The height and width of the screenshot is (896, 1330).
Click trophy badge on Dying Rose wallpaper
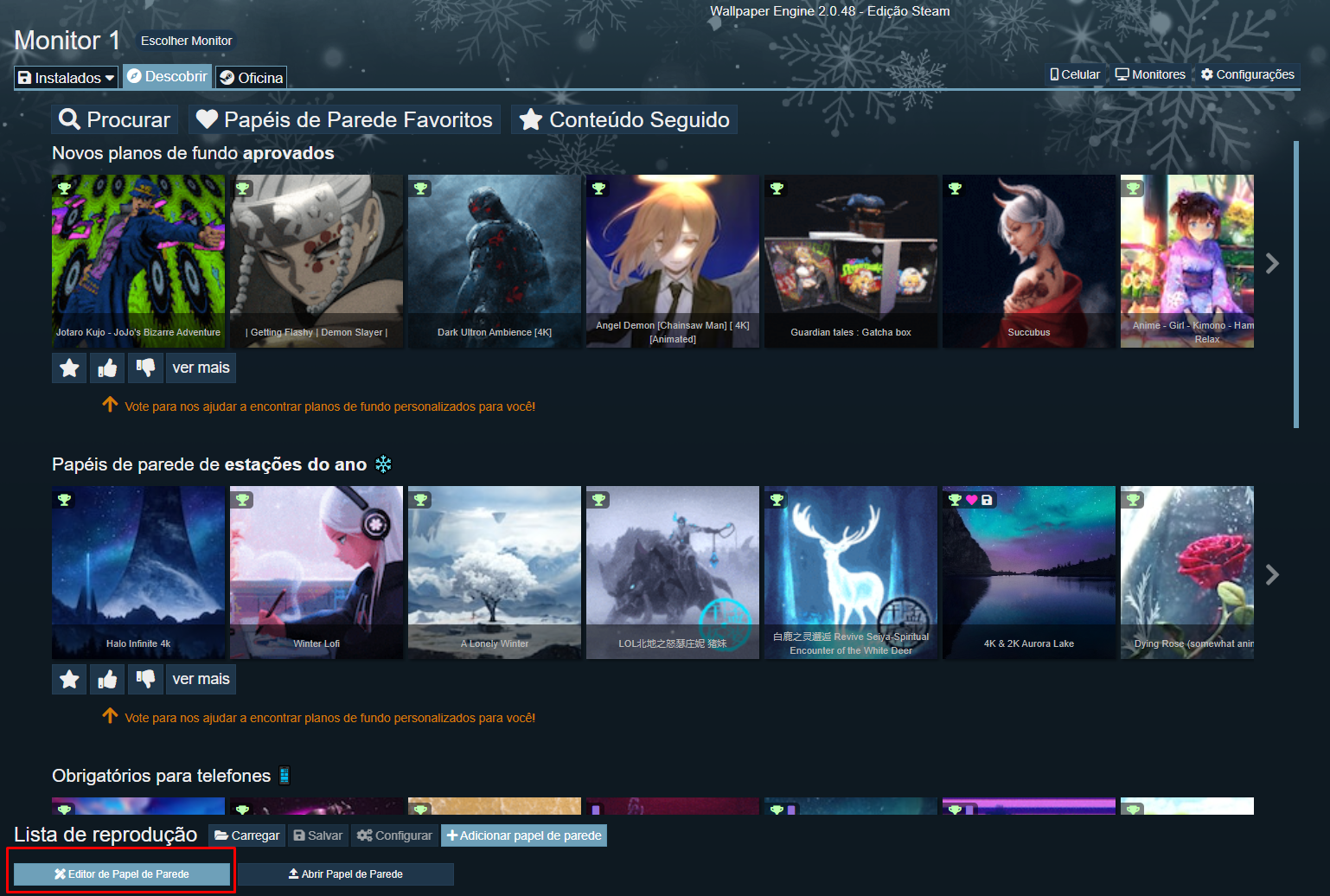click(x=1134, y=499)
